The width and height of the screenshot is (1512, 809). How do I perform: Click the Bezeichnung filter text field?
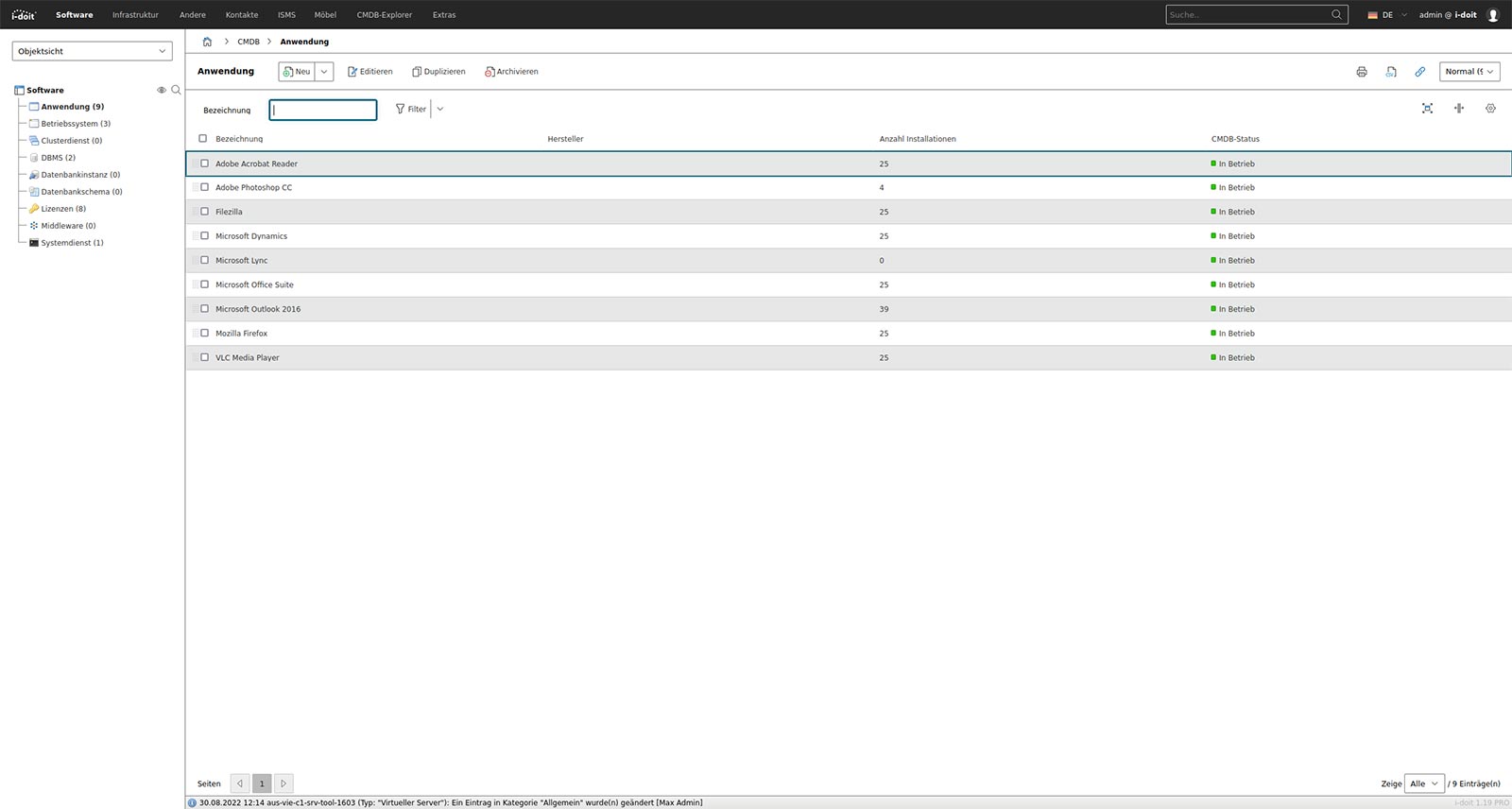coord(323,110)
